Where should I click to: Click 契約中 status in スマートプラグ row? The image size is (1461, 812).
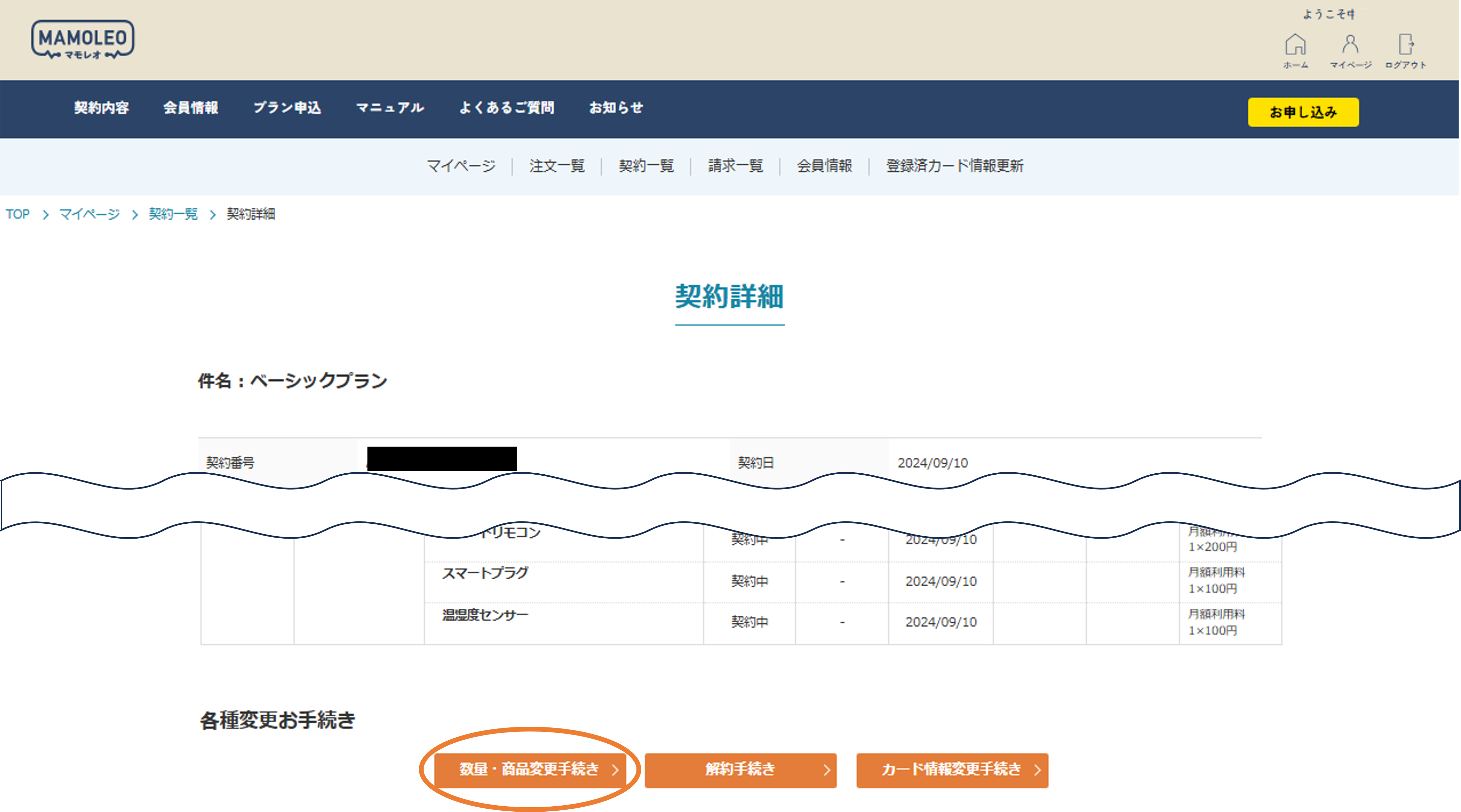(750, 581)
